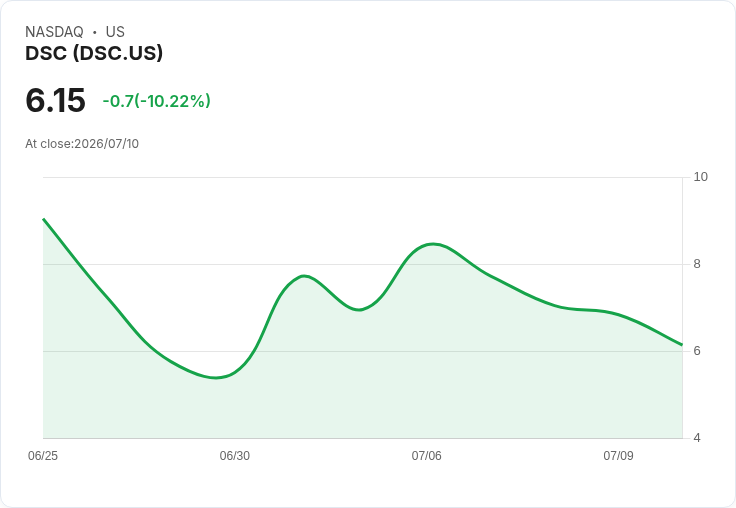Select the 07/06 date axis label
The width and height of the screenshot is (736, 508).
(426, 456)
